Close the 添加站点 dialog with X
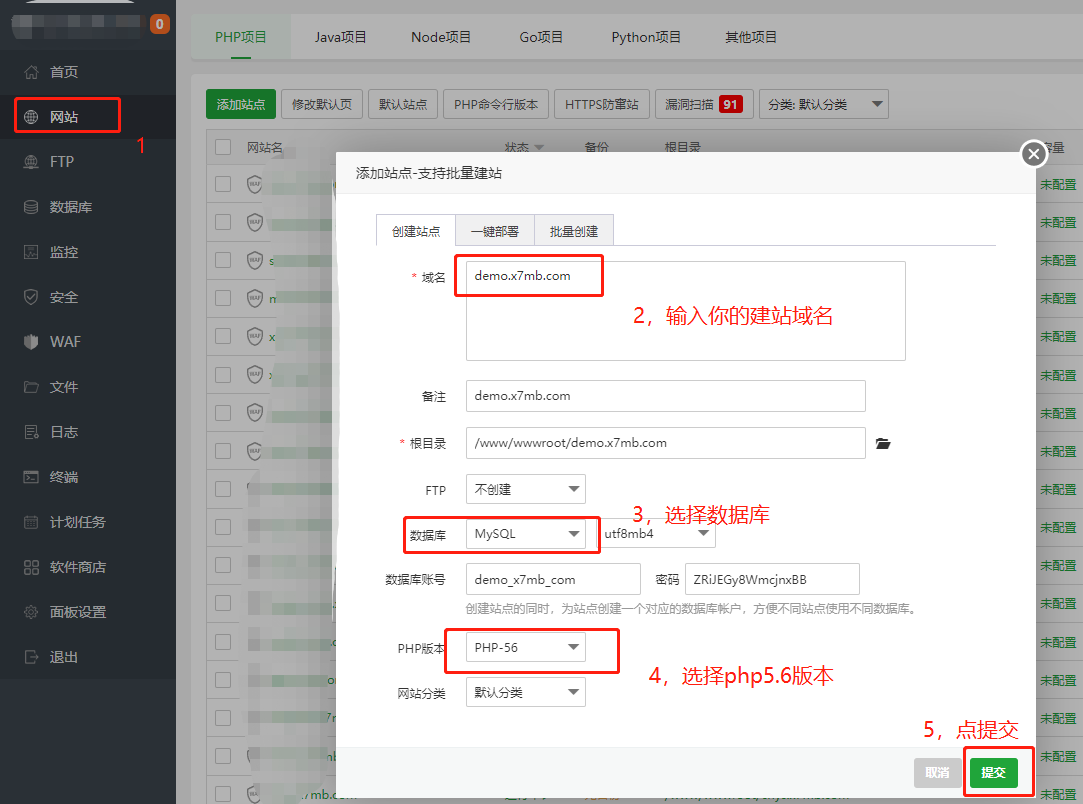The width and height of the screenshot is (1083, 804). (x=1033, y=153)
